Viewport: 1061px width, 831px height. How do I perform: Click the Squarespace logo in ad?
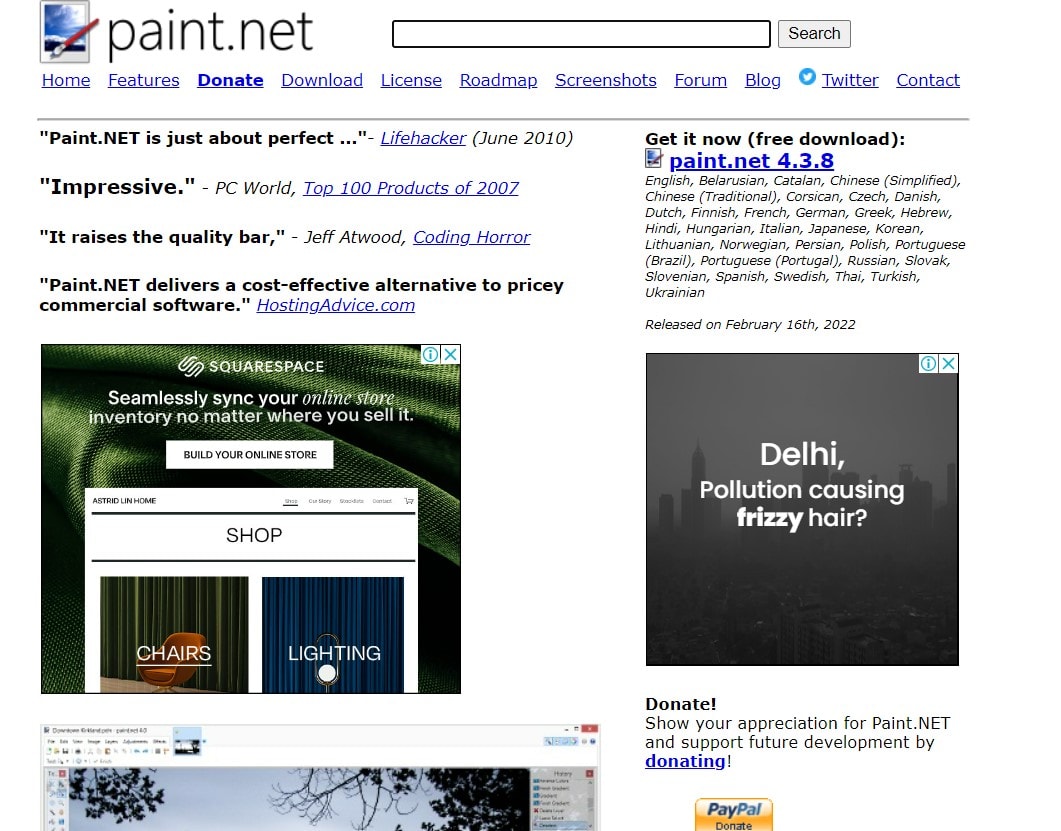[x=251, y=366]
